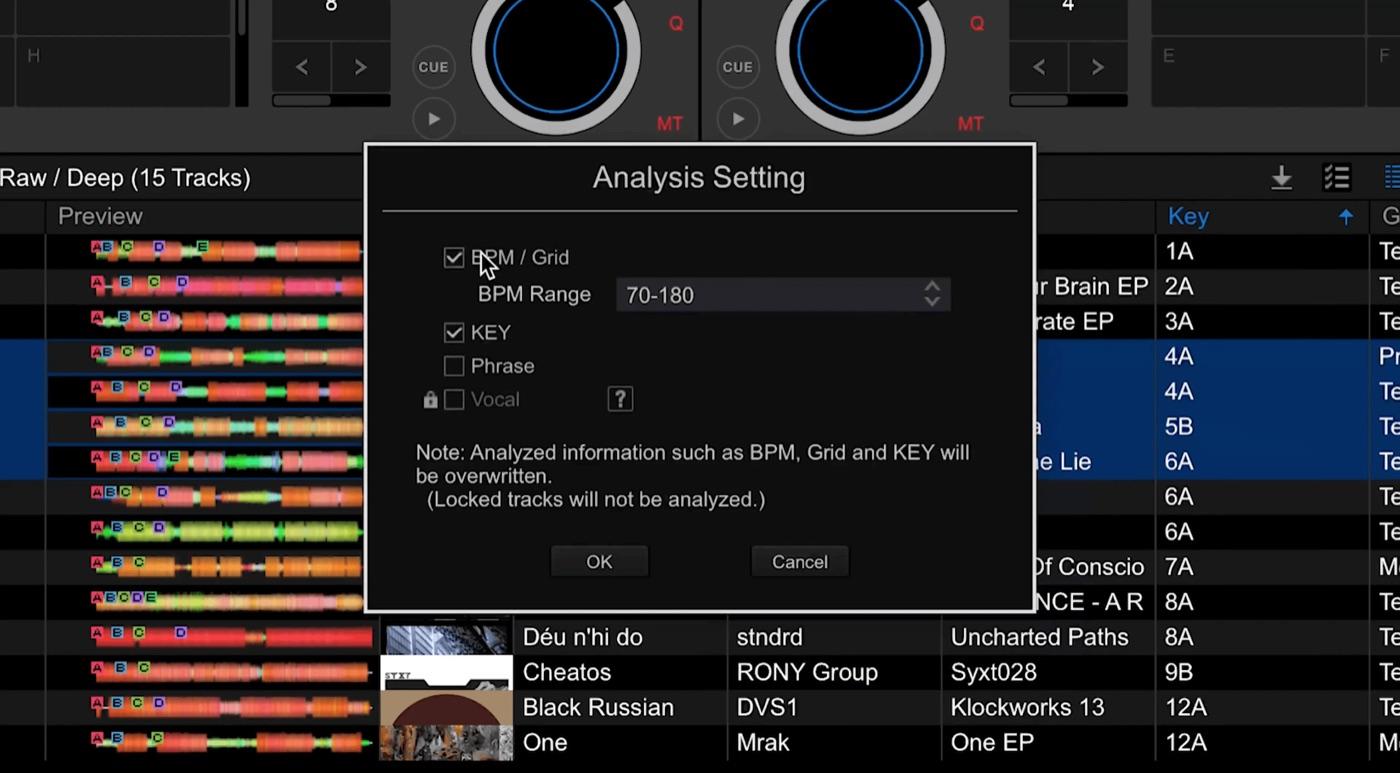Viewport: 1400px width, 773px height.
Task: Toggle right deck master tempo MT
Action: [971, 124]
